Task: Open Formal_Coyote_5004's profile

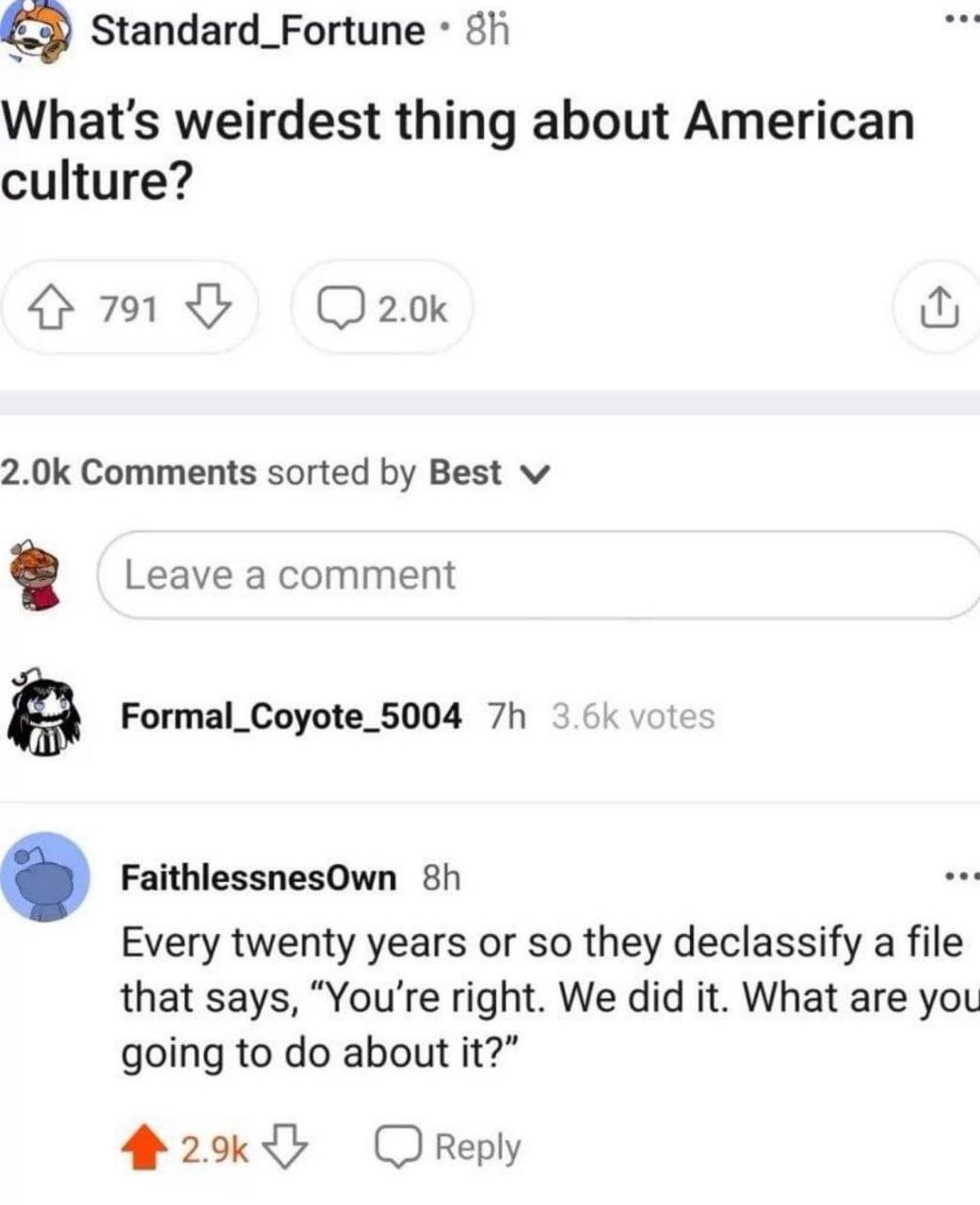Action: 291,716
